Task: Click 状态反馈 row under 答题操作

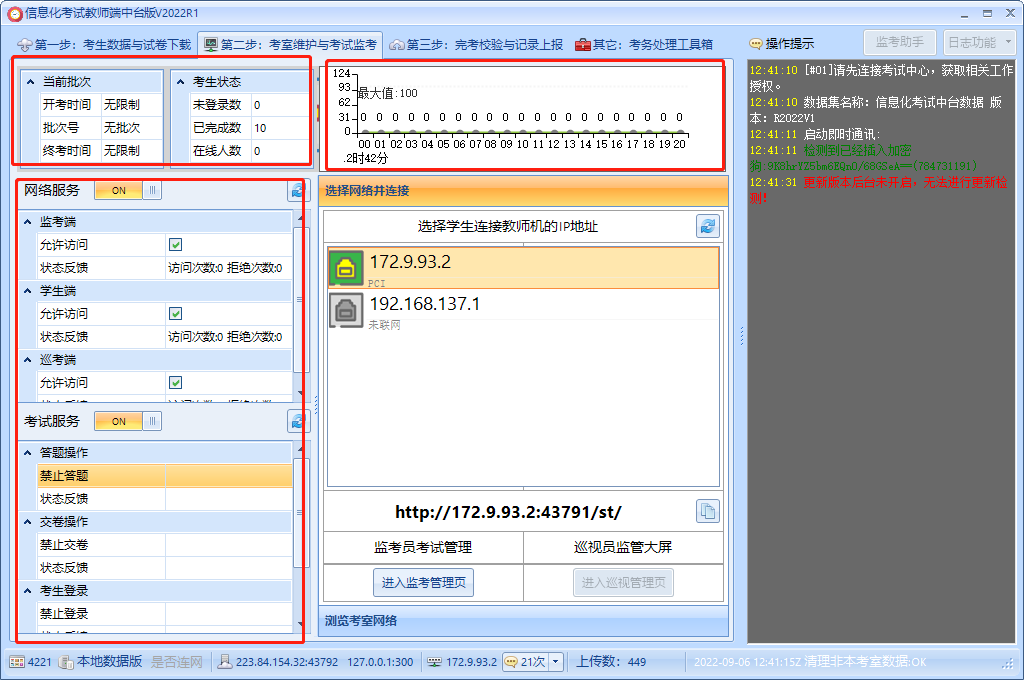Action: (x=165, y=499)
